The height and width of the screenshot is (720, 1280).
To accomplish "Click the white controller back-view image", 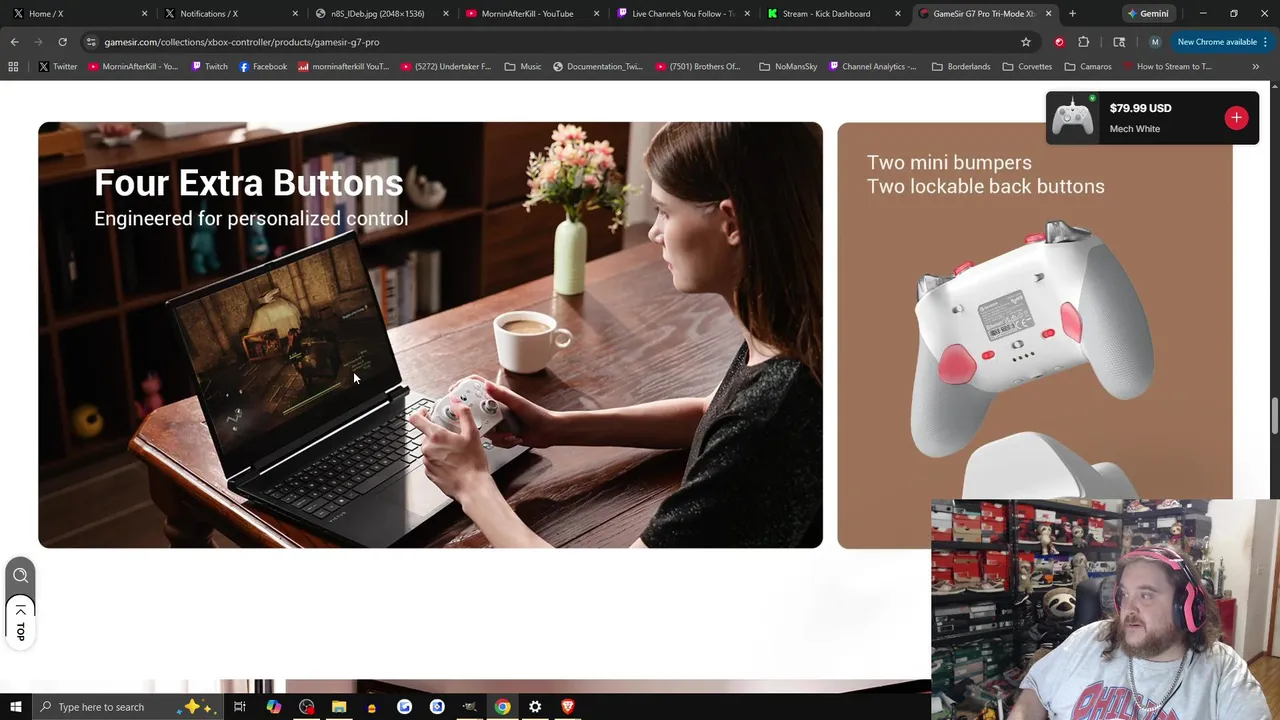I will (1033, 340).
